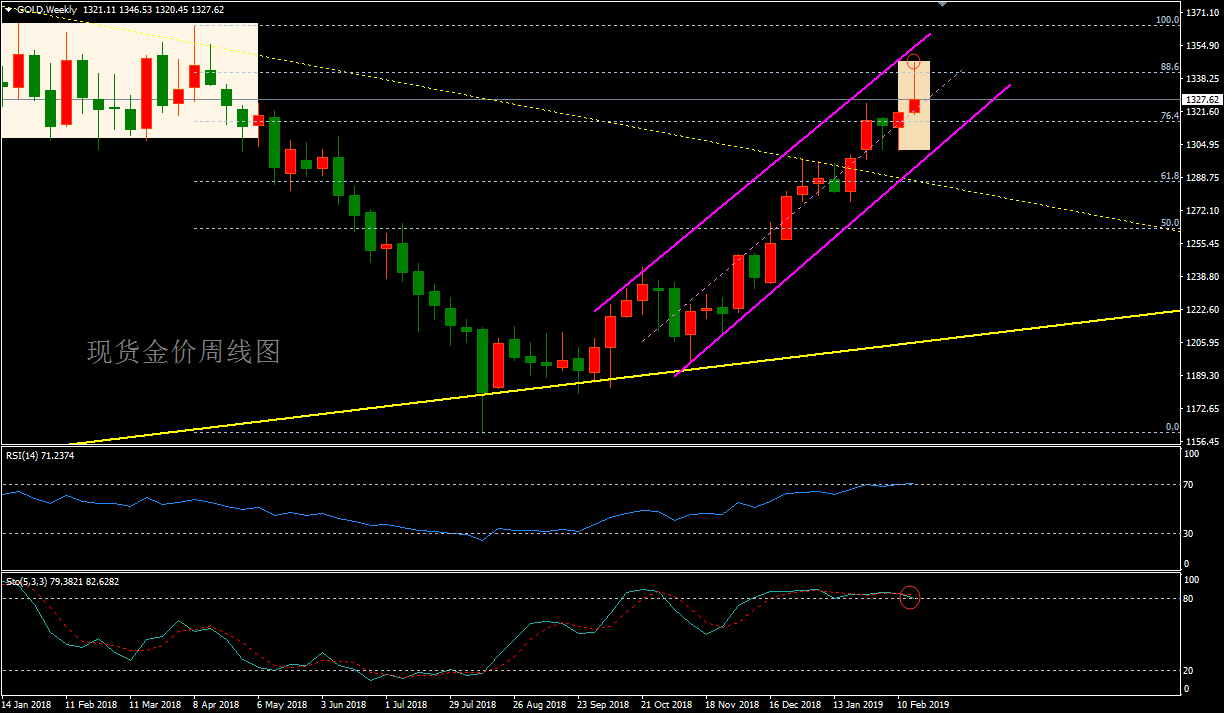The image size is (1224, 713).
Task: Click the 1338.25 price axis label
Action: (x=1202, y=78)
